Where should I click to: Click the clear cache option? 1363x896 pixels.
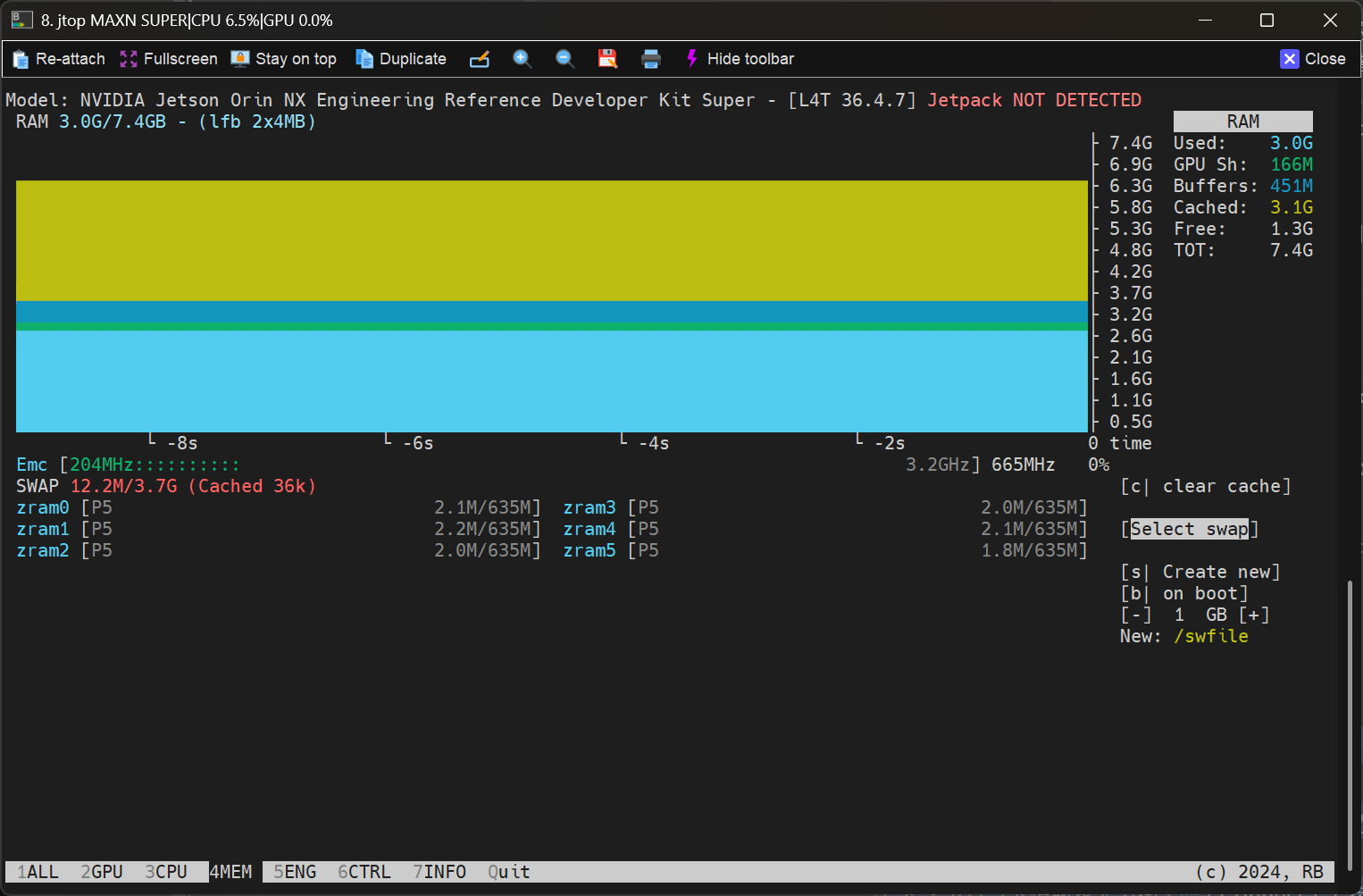(1206, 486)
